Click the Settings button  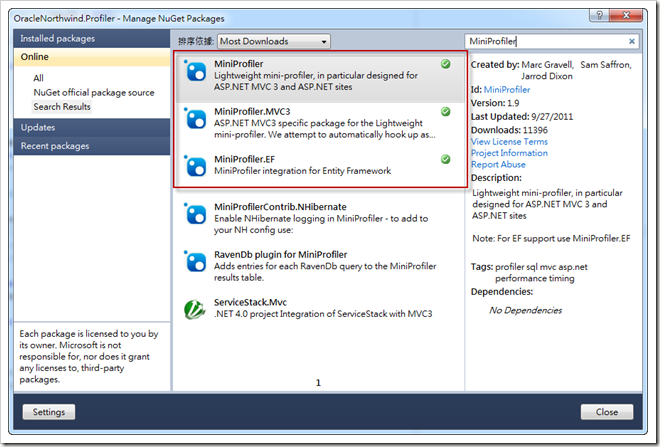[49, 412]
